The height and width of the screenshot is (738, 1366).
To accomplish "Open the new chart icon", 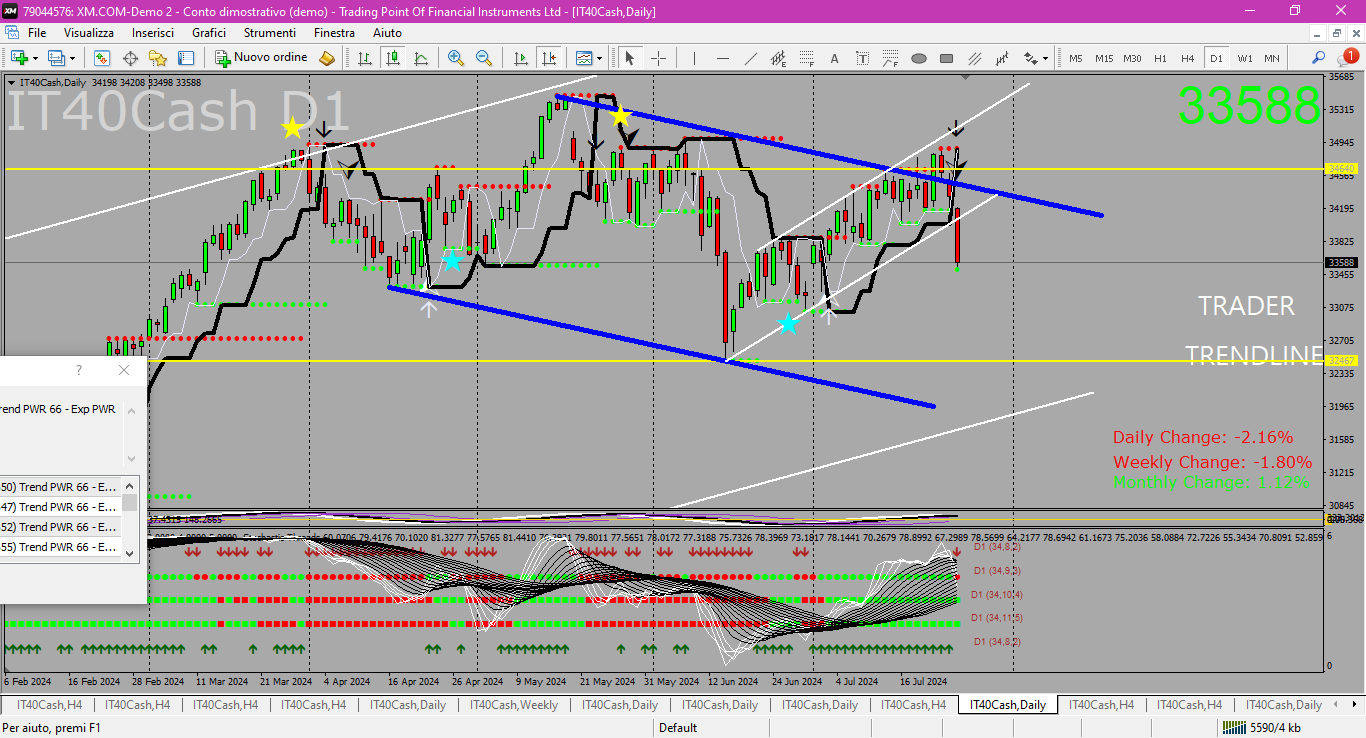I will [18, 58].
